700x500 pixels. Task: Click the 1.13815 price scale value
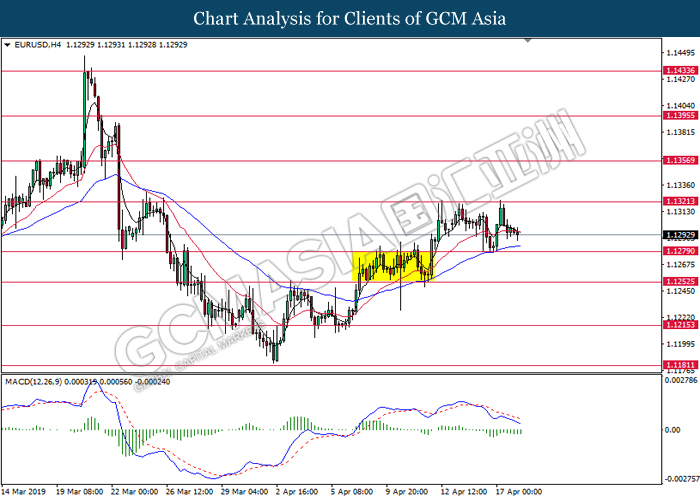681,132
